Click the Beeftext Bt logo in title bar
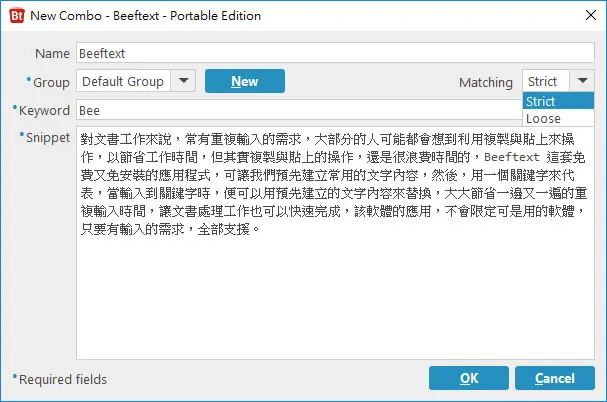Viewport: 607px width, 402px height. click(x=17, y=16)
